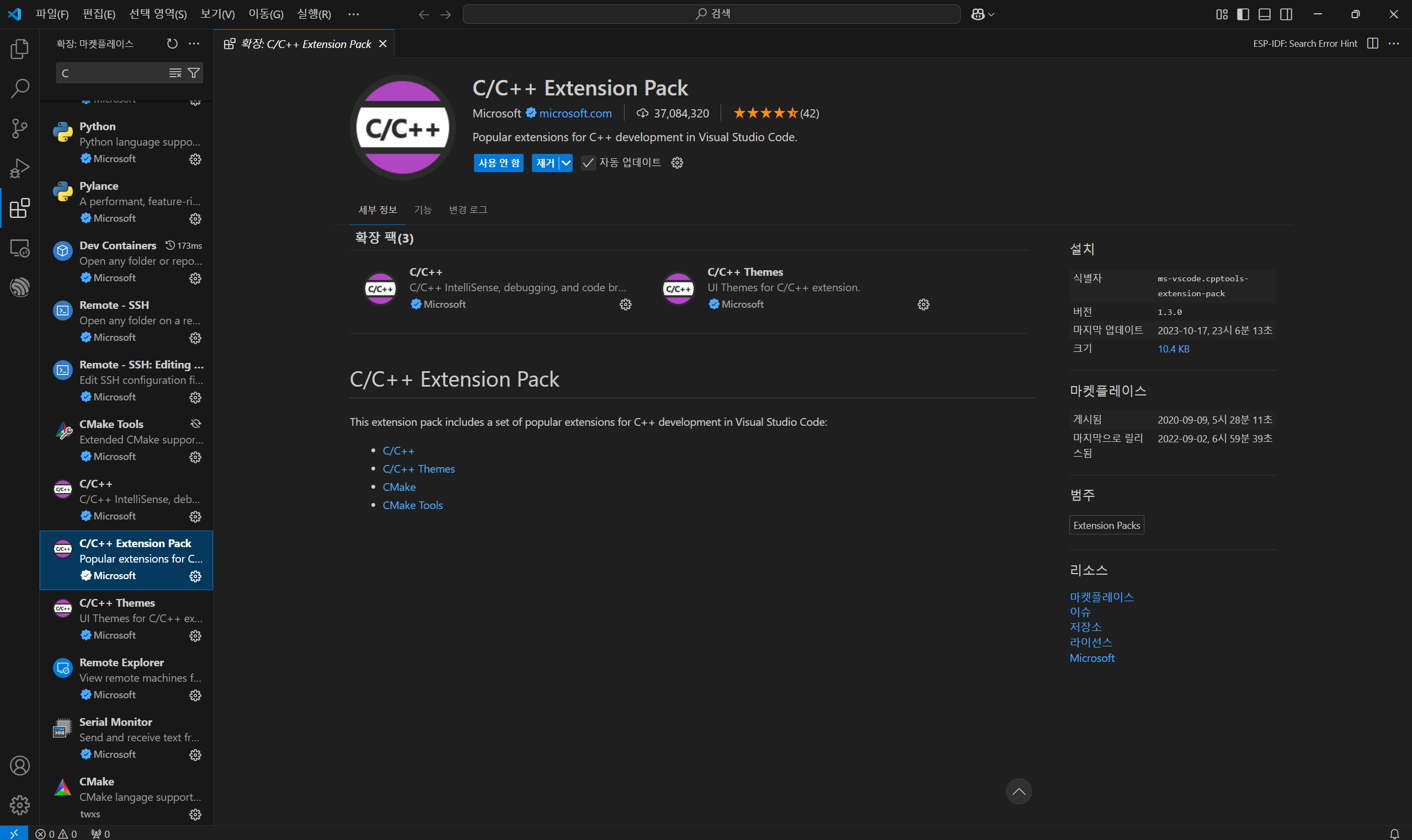Screen dimensions: 1412x840
Task: Open the Go menu (이동)
Action: 266,14
